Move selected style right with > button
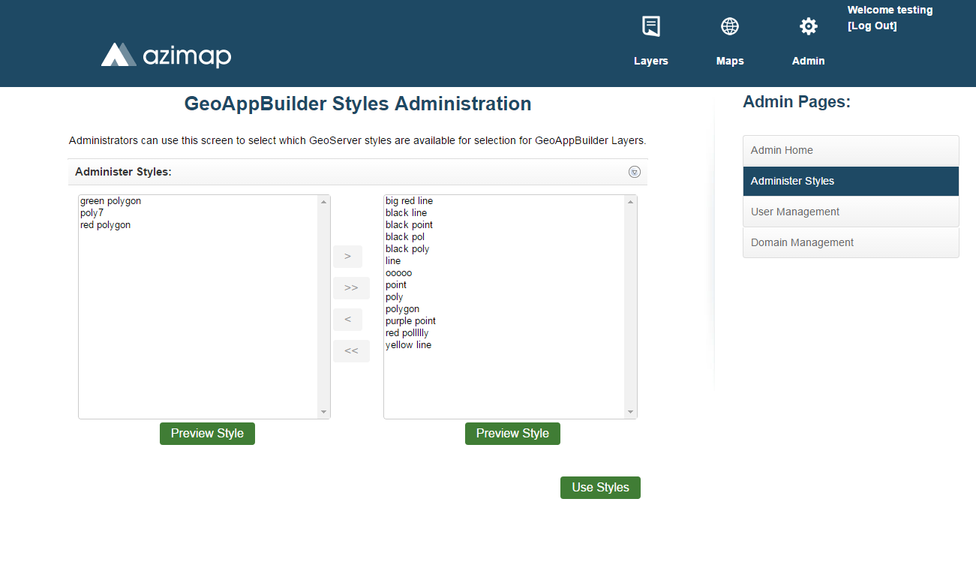 tap(347, 257)
